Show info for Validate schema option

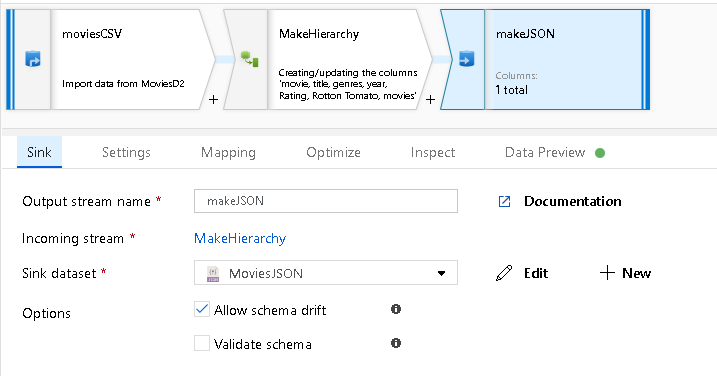pos(396,343)
